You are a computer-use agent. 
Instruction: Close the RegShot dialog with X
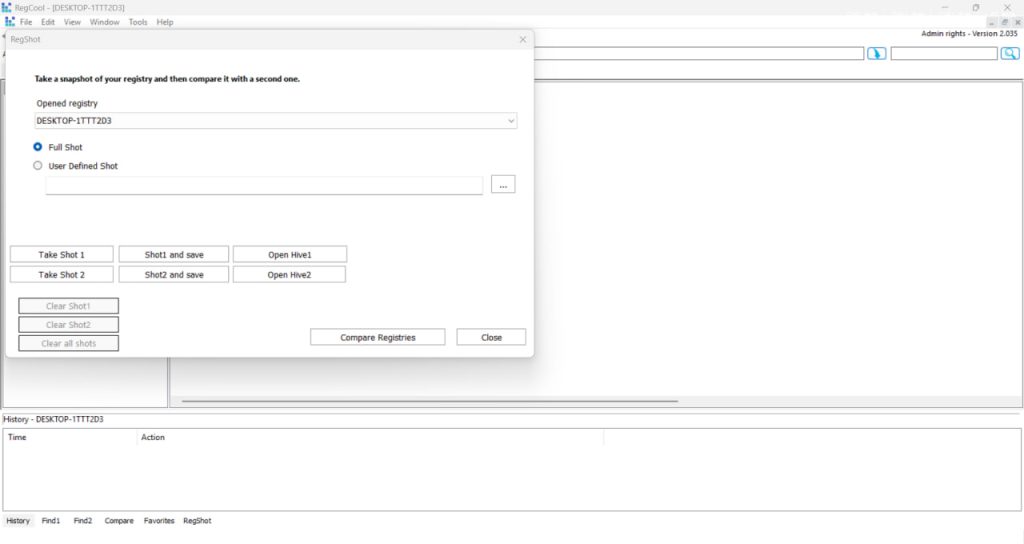[522, 39]
